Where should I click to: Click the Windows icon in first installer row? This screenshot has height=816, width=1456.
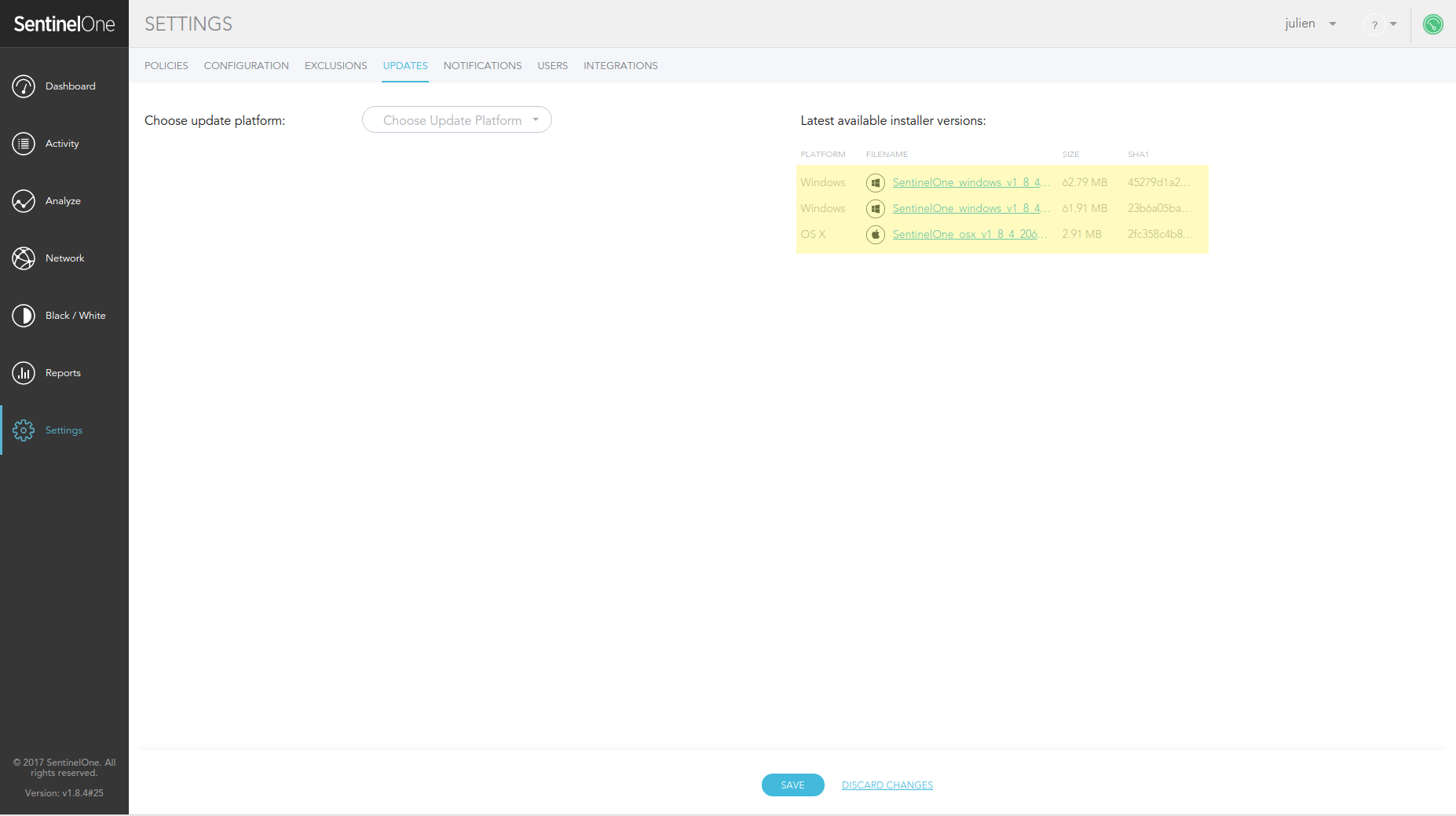[x=875, y=183]
